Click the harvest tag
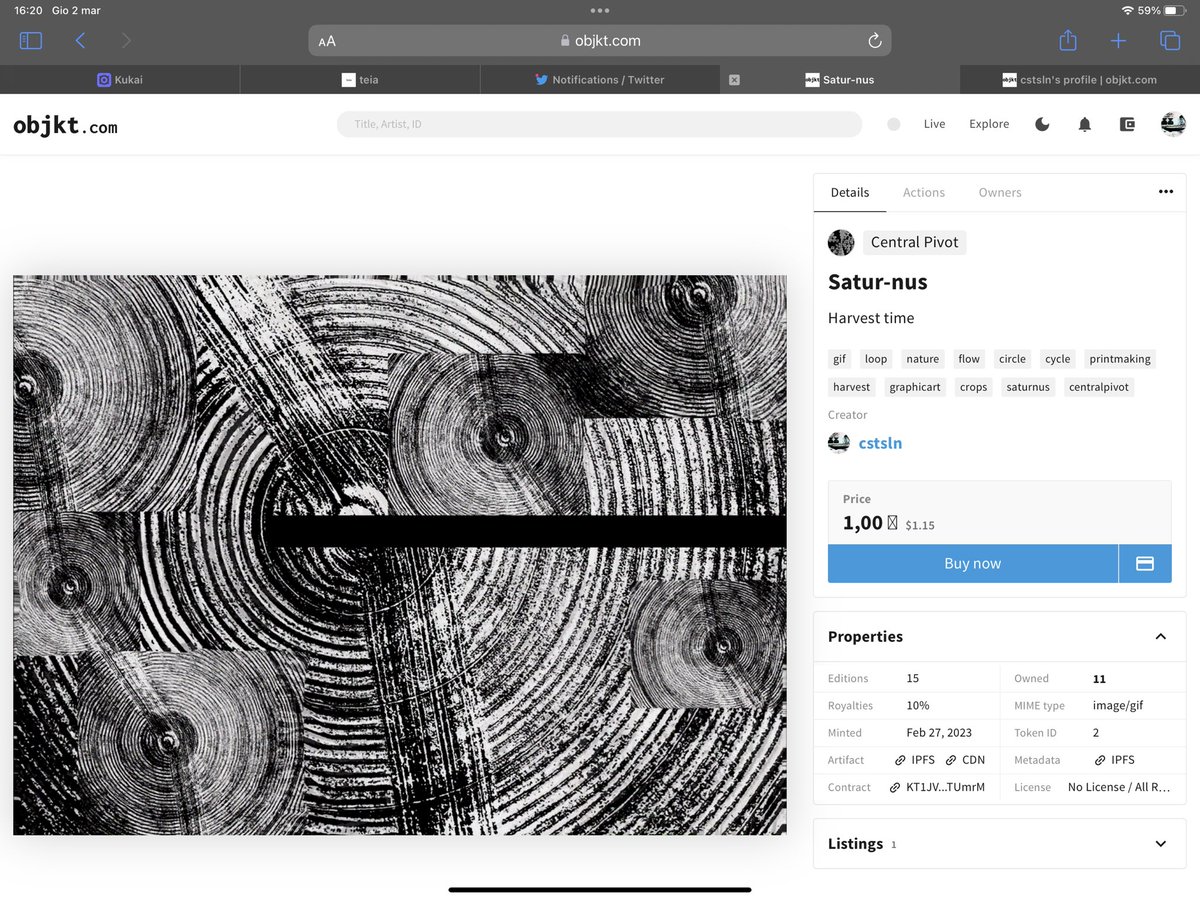 click(x=852, y=387)
